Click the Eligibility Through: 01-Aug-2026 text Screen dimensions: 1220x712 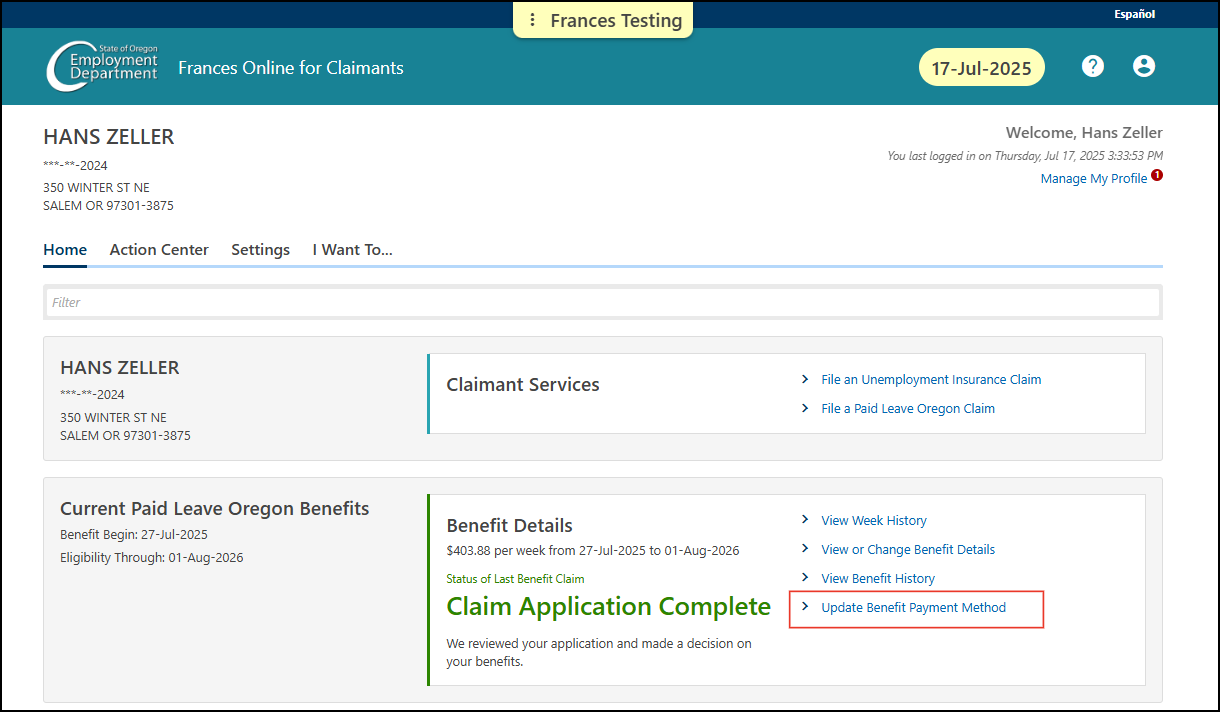pos(151,558)
